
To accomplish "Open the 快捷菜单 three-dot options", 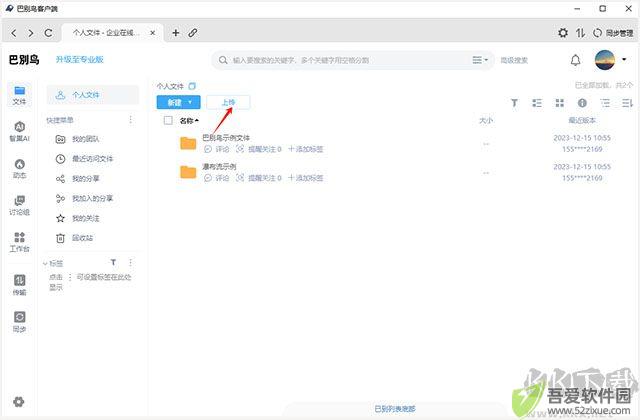I will 131,120.
